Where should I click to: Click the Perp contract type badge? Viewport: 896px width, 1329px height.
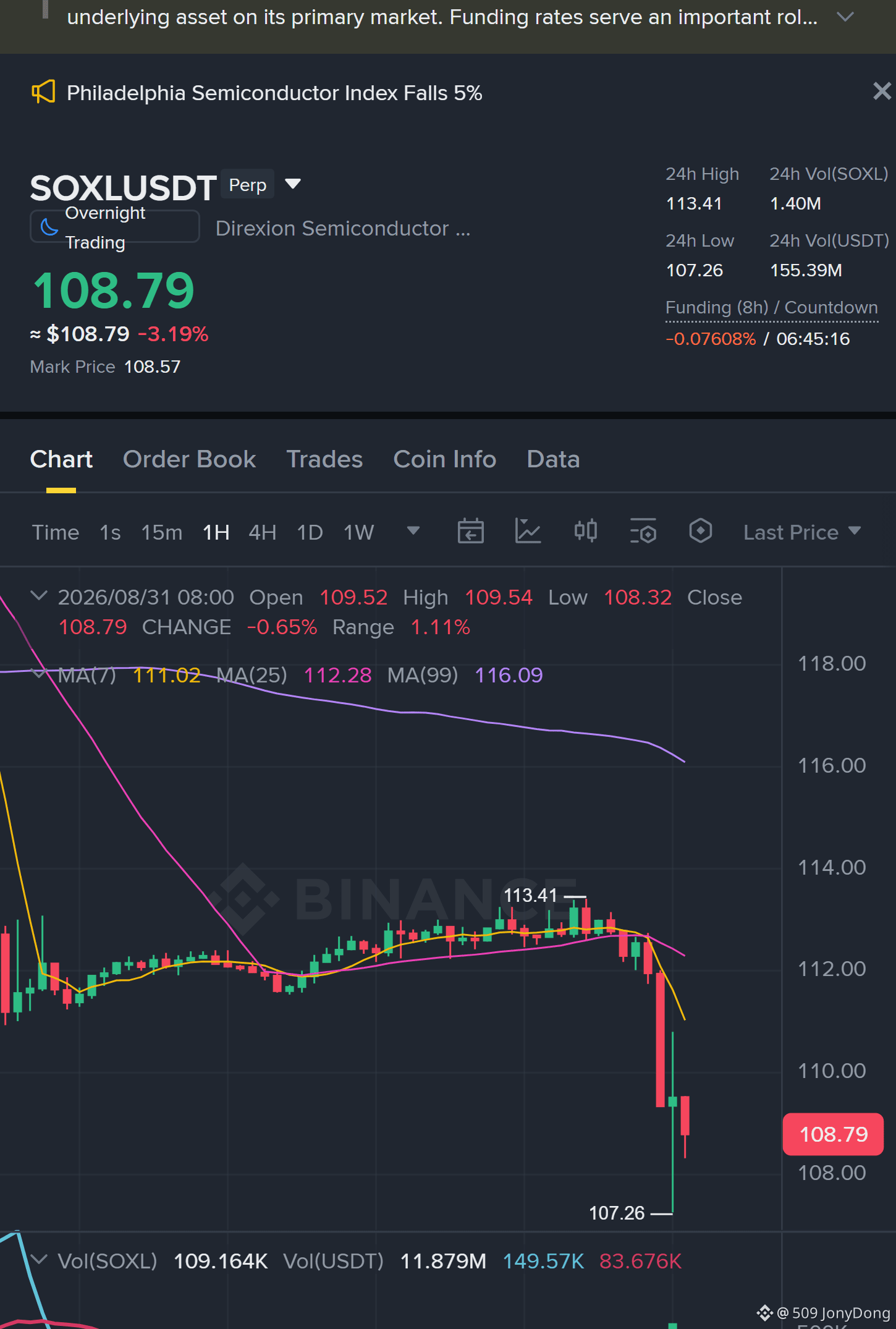[247, 185]
